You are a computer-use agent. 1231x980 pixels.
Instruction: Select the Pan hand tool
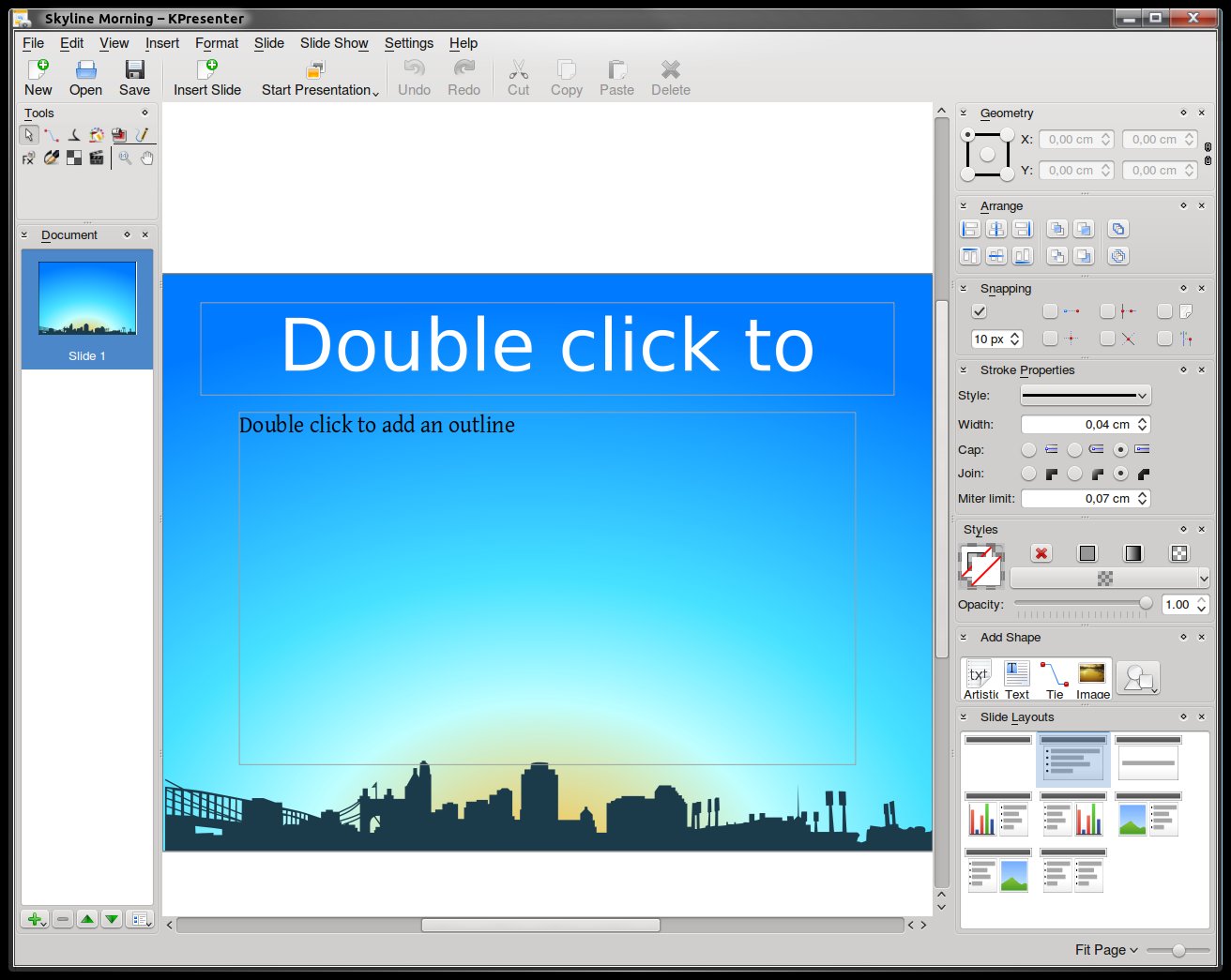tap(147, 158)
